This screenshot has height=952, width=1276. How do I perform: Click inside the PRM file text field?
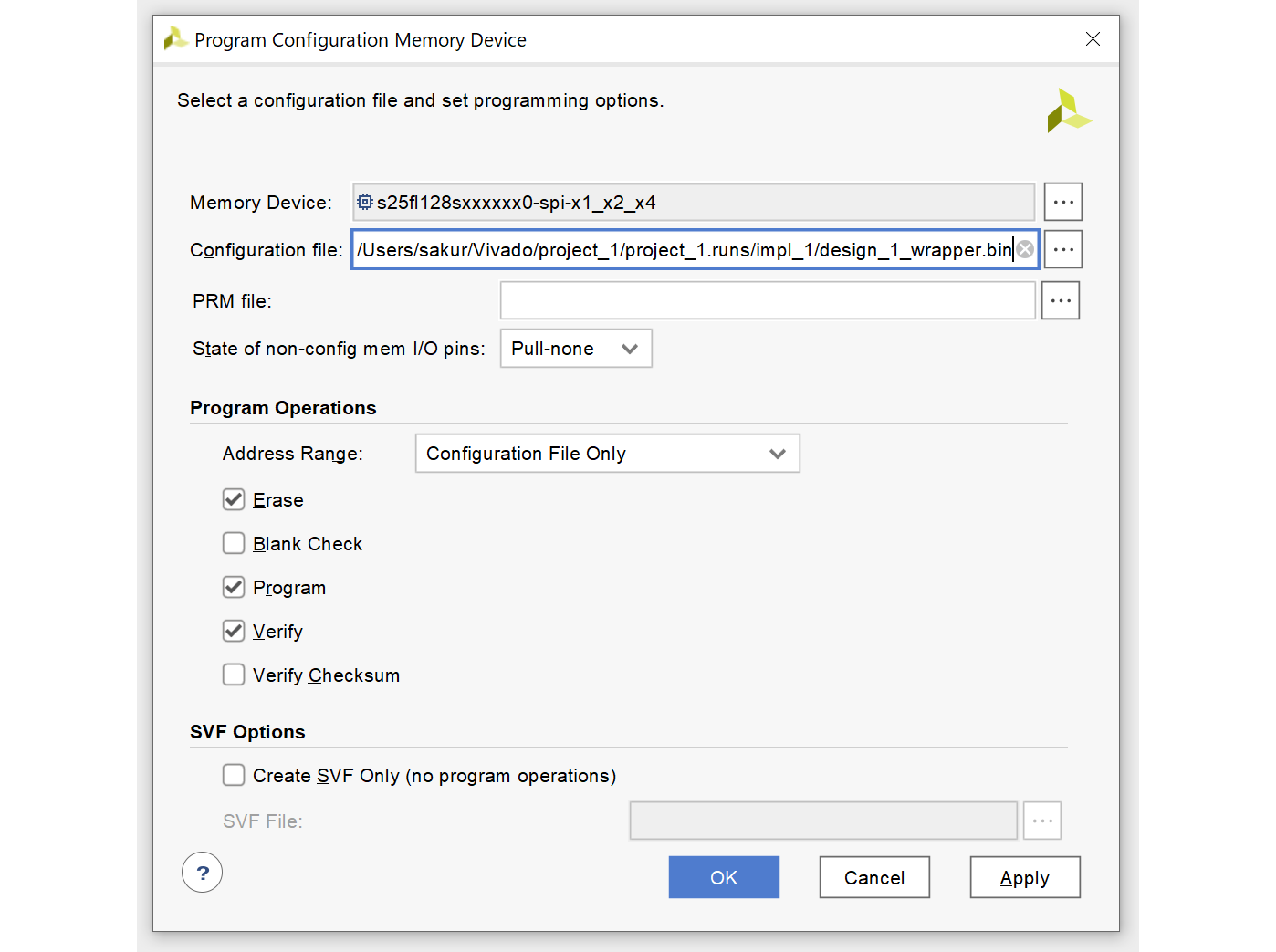click(767, 300)
